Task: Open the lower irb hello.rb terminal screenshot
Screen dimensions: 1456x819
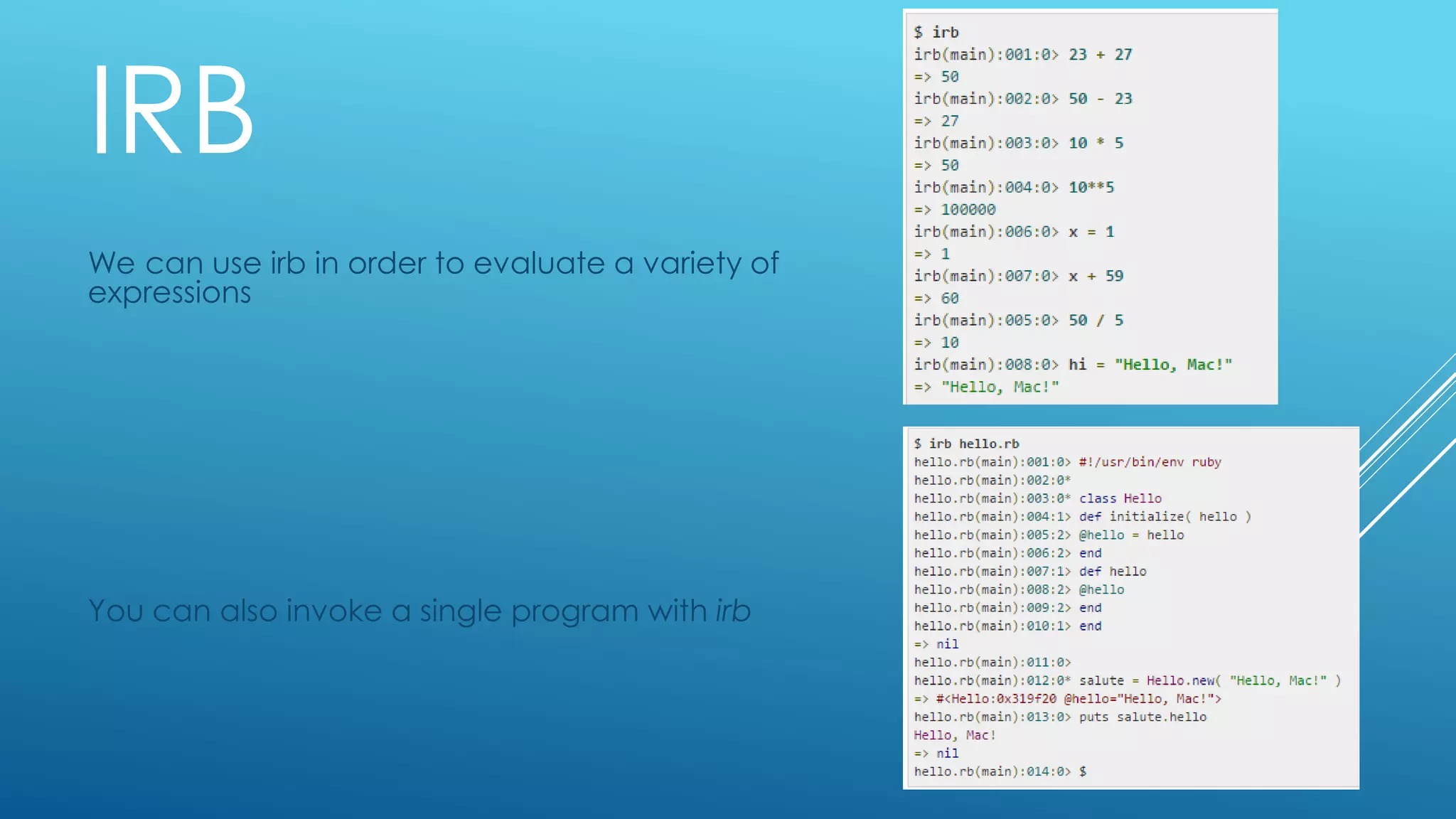Action: (1131, 608)
